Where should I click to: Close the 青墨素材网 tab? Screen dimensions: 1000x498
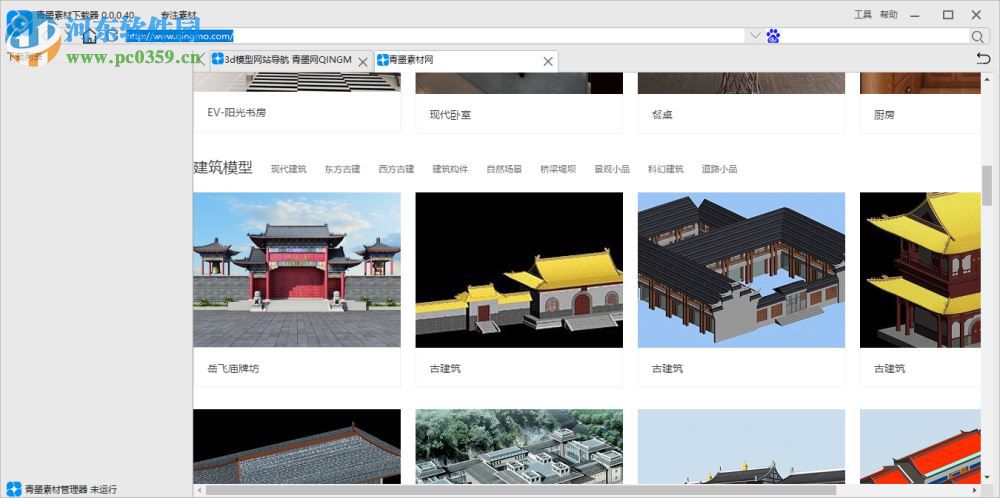pyautogui.click(x=547, y=61)
